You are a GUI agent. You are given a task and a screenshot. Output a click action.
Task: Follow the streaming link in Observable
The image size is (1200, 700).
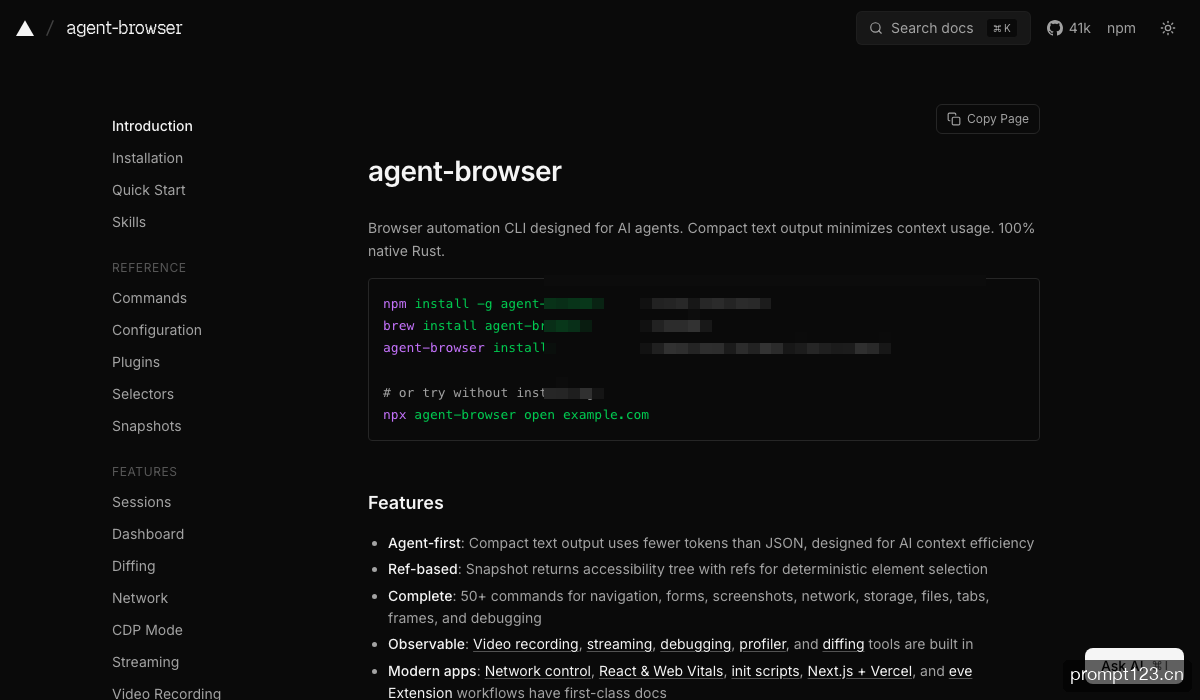tap(620, 644)
